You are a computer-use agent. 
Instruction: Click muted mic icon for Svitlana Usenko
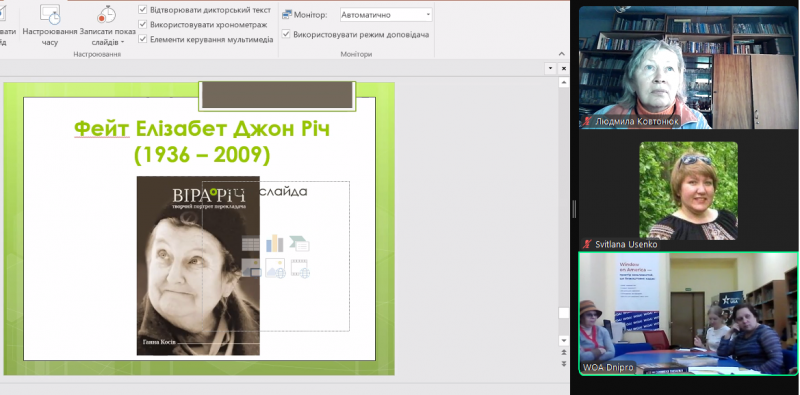pyautogui.click(x=587, y=244)
